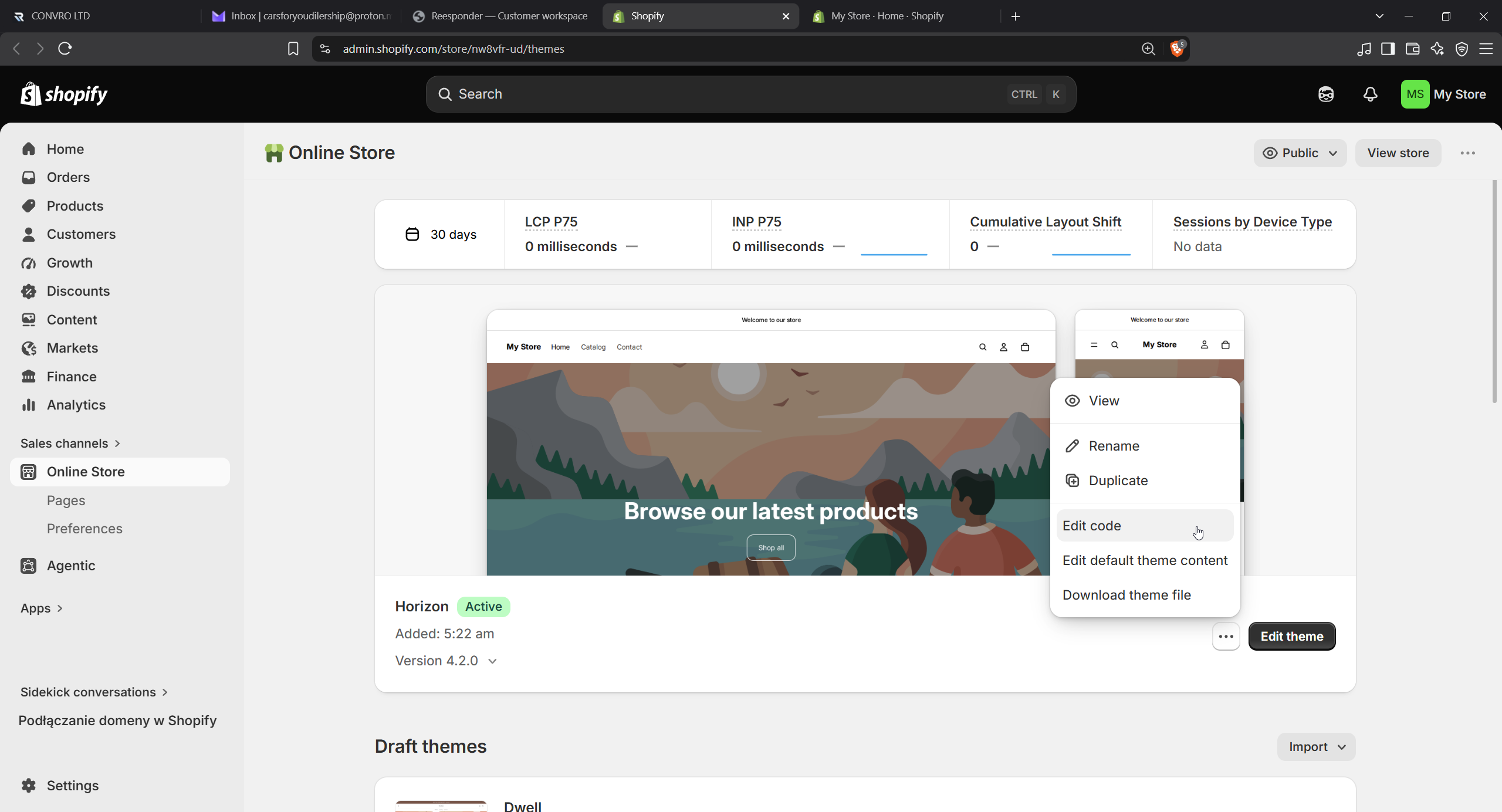Open the browser zoom icon

pyautogui.click(x=1148, y=49)
